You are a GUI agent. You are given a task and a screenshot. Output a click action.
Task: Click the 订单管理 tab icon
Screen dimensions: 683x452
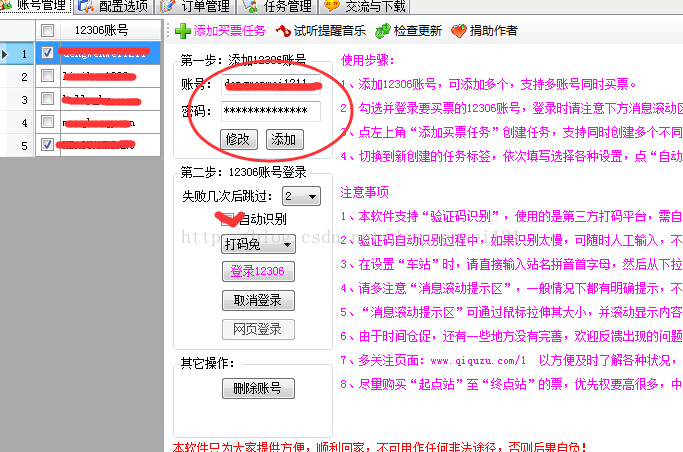[168, 6]
